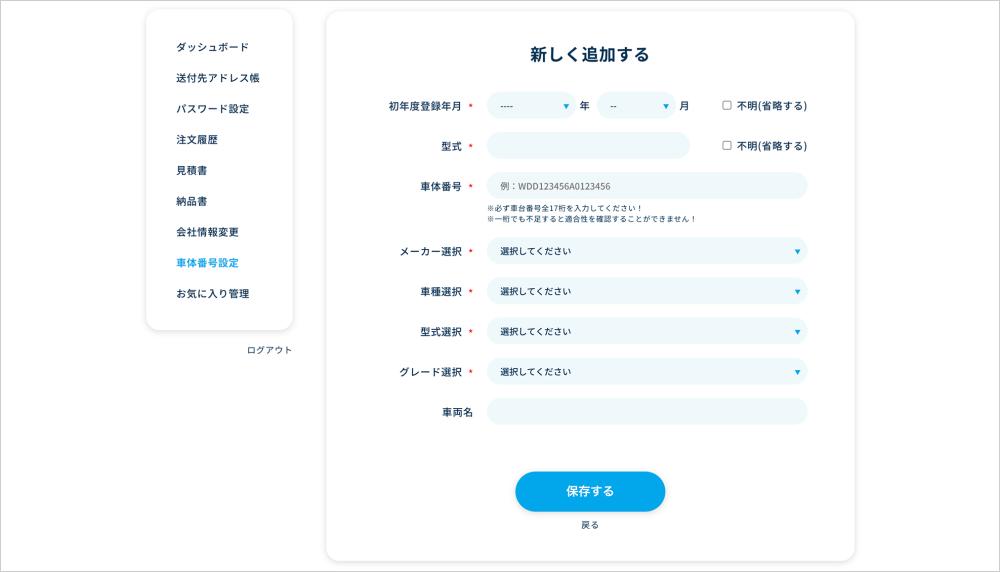Select パスワード設定 in sidebar
This screenshot has height=572, width=1000.
(x=212, y=109)
